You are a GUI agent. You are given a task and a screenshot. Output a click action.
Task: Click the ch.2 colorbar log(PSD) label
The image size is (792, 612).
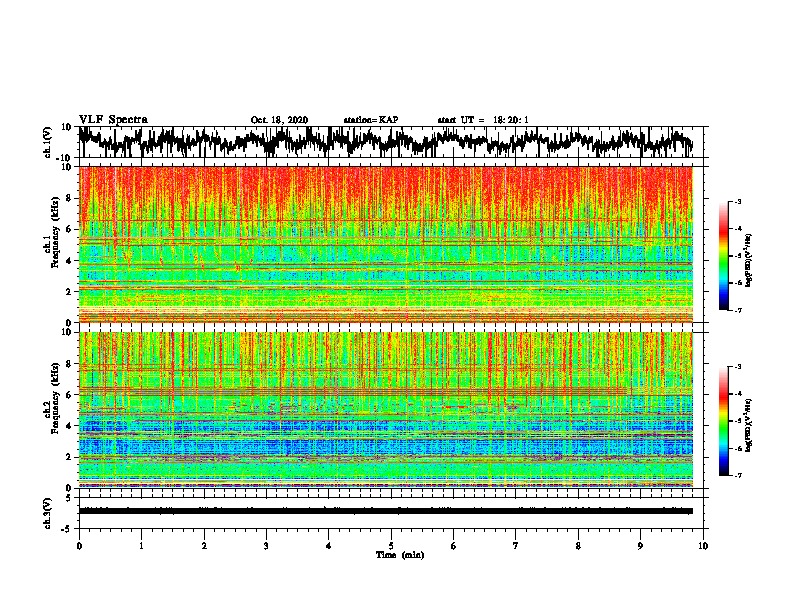click(749, 425)
